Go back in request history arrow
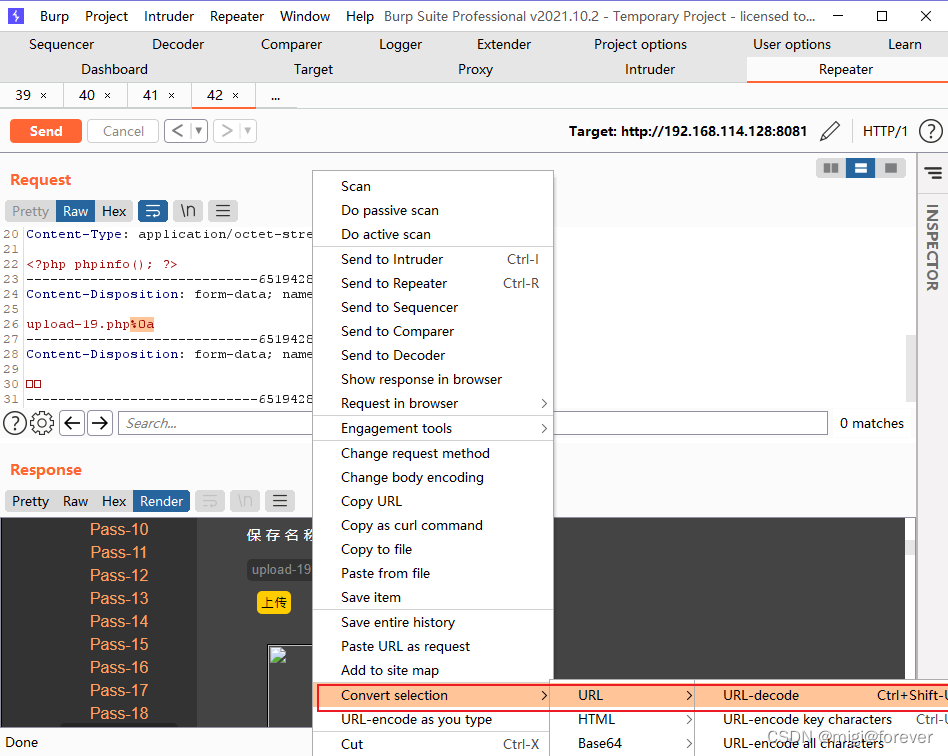Viewport: 948px width, 756px height. pos(178,131)
